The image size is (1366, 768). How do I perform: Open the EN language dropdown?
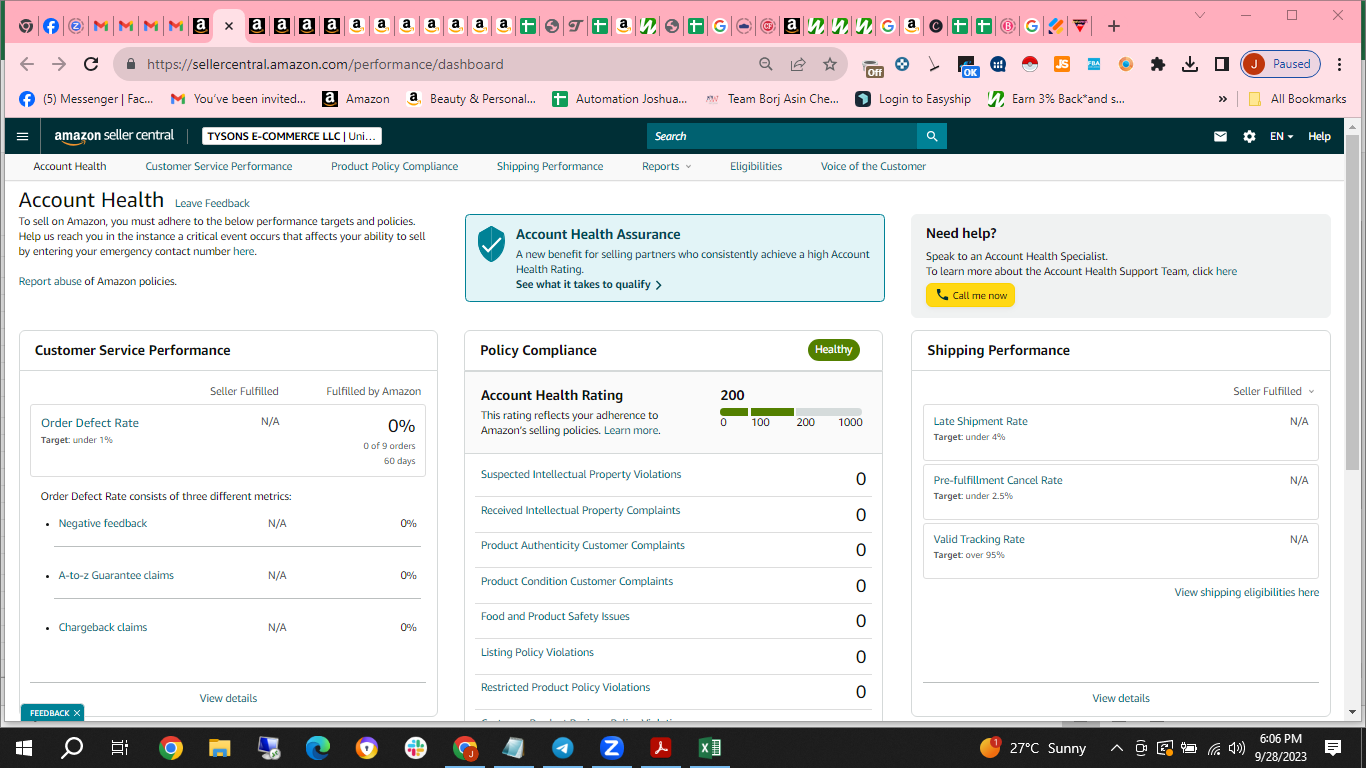pos(1281,136)
